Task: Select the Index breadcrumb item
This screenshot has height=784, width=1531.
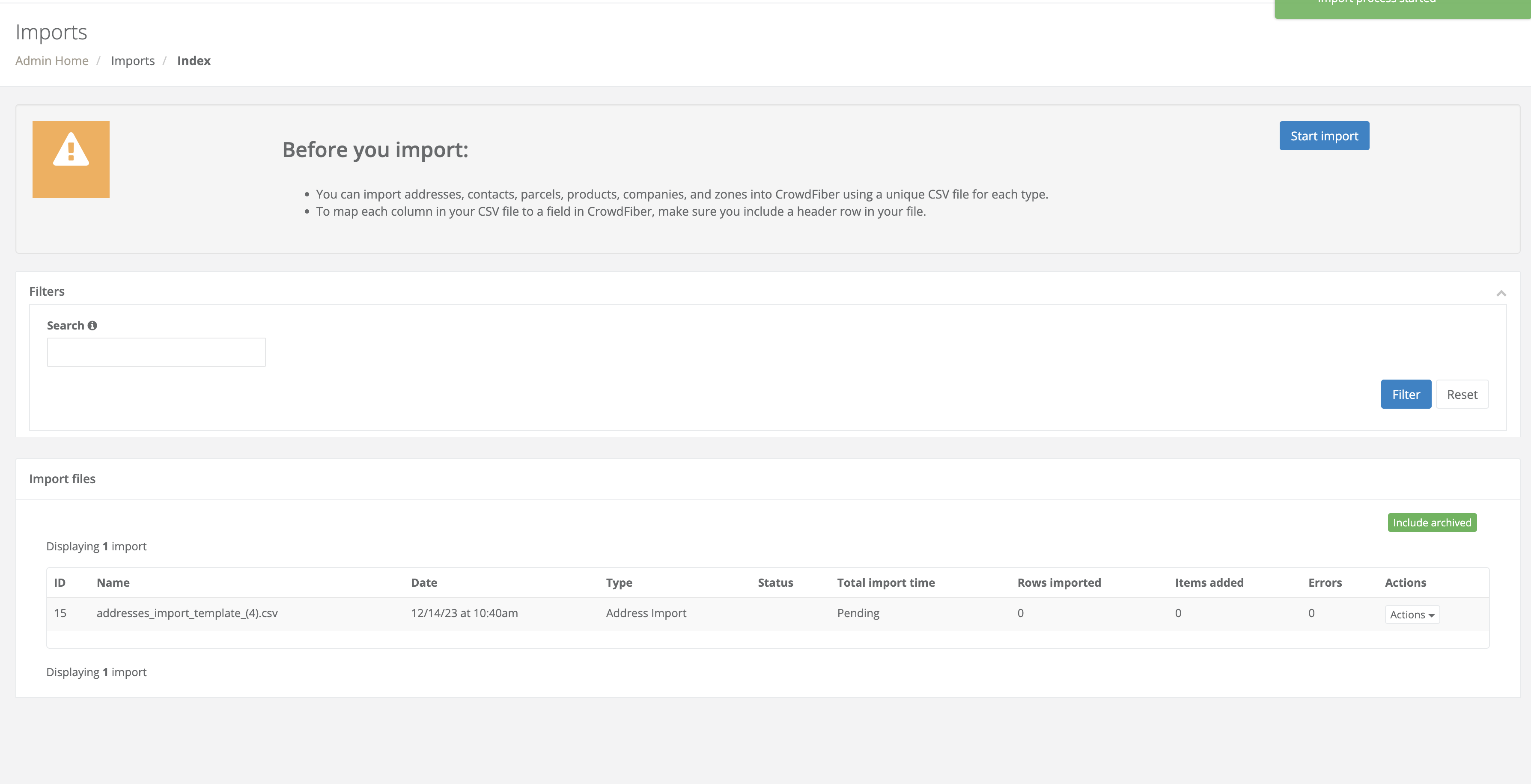Action: 194,60
